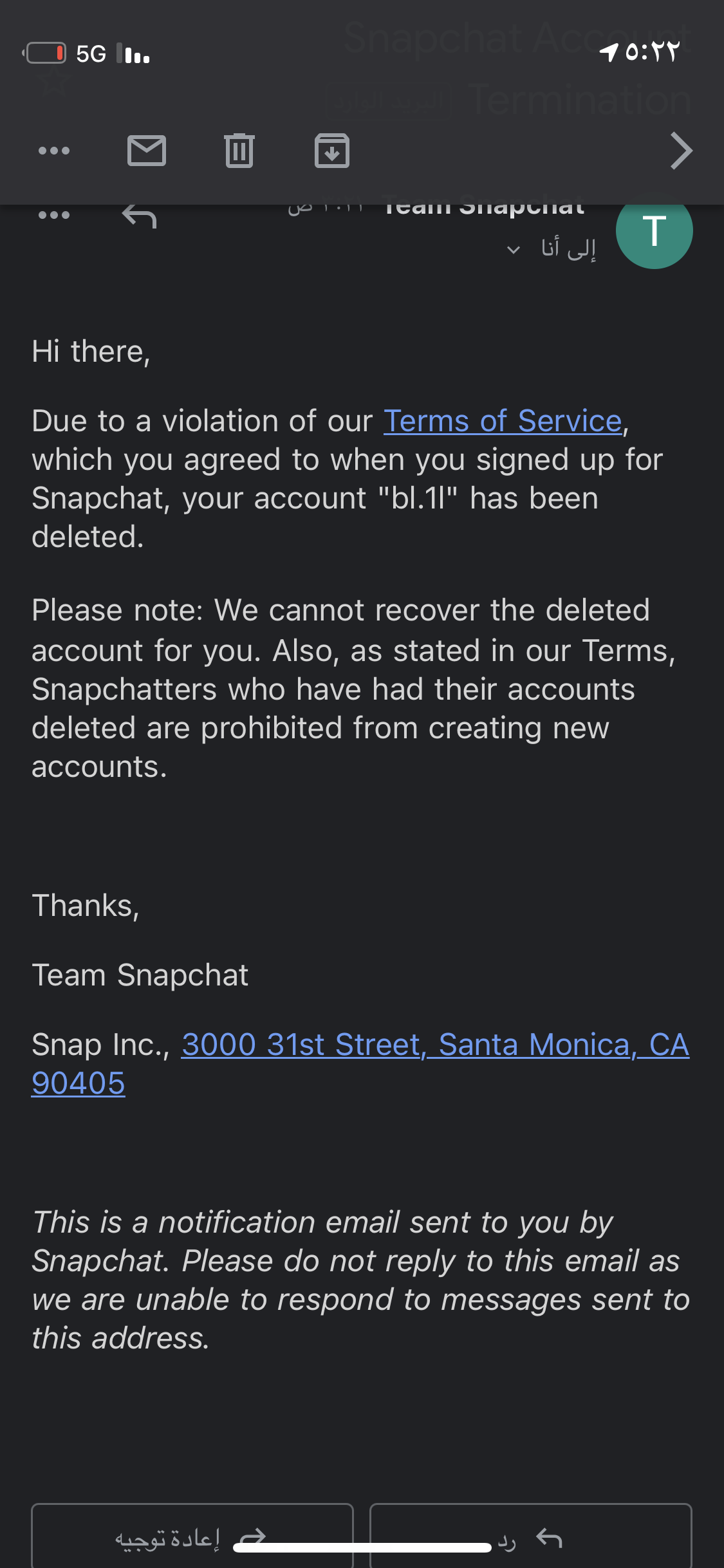Open the message three-dot options menu
The image size is (724, 1568).
click(x=54, y=215)
